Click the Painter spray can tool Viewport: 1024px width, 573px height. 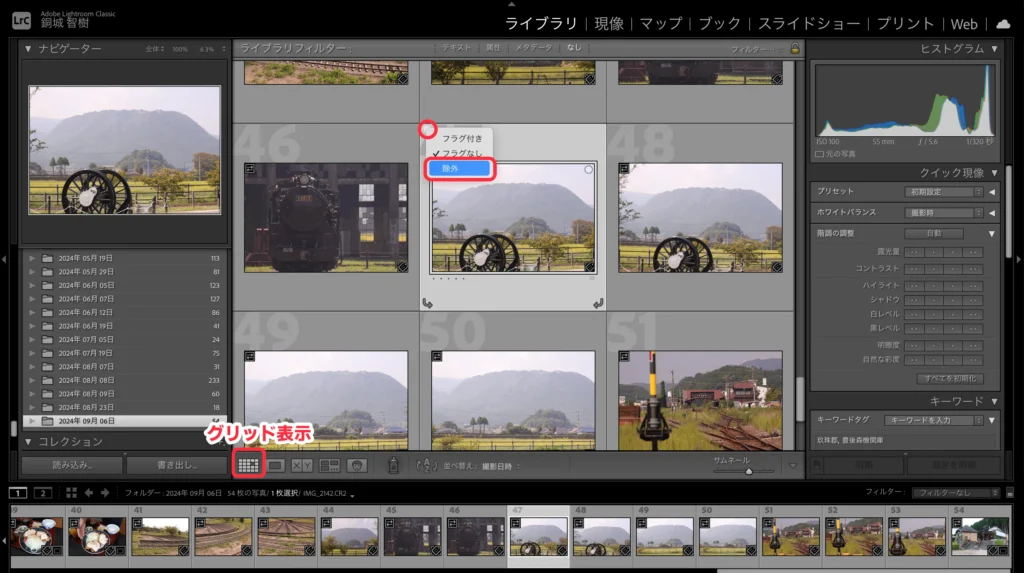[393, 465]
